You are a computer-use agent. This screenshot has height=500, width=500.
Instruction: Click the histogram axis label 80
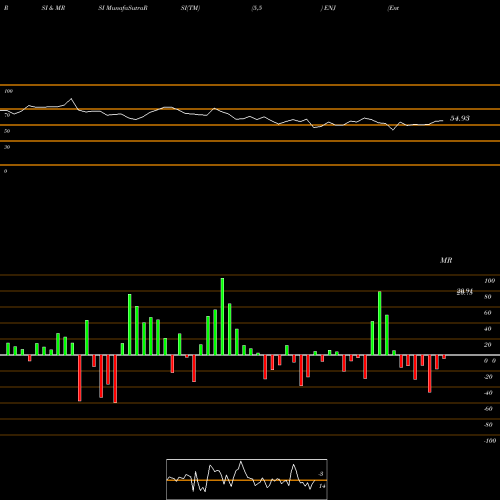tap(488, 297)
